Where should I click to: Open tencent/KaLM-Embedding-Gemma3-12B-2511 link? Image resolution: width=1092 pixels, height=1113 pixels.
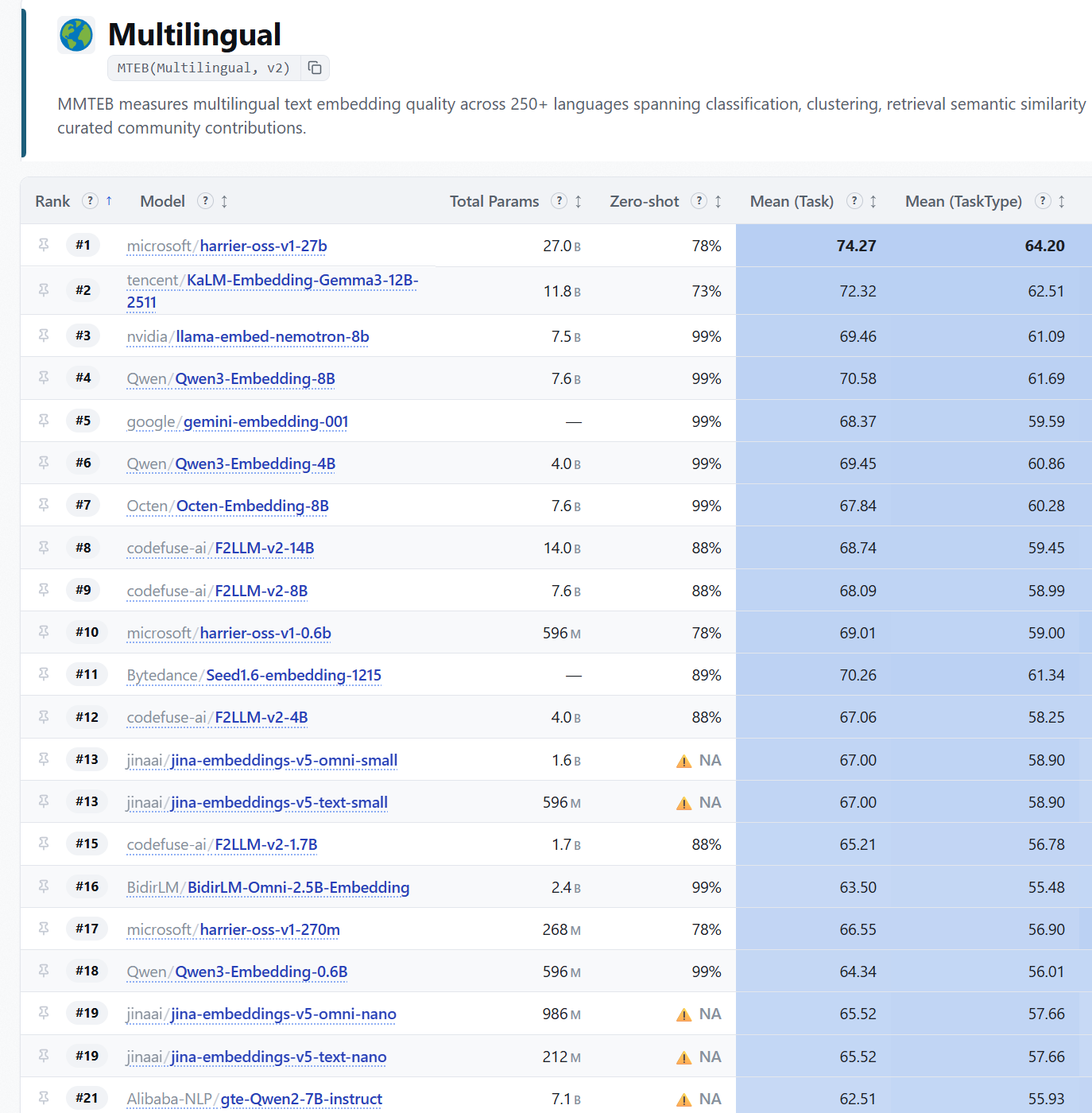pyautogui.click(x=272, y=291)
